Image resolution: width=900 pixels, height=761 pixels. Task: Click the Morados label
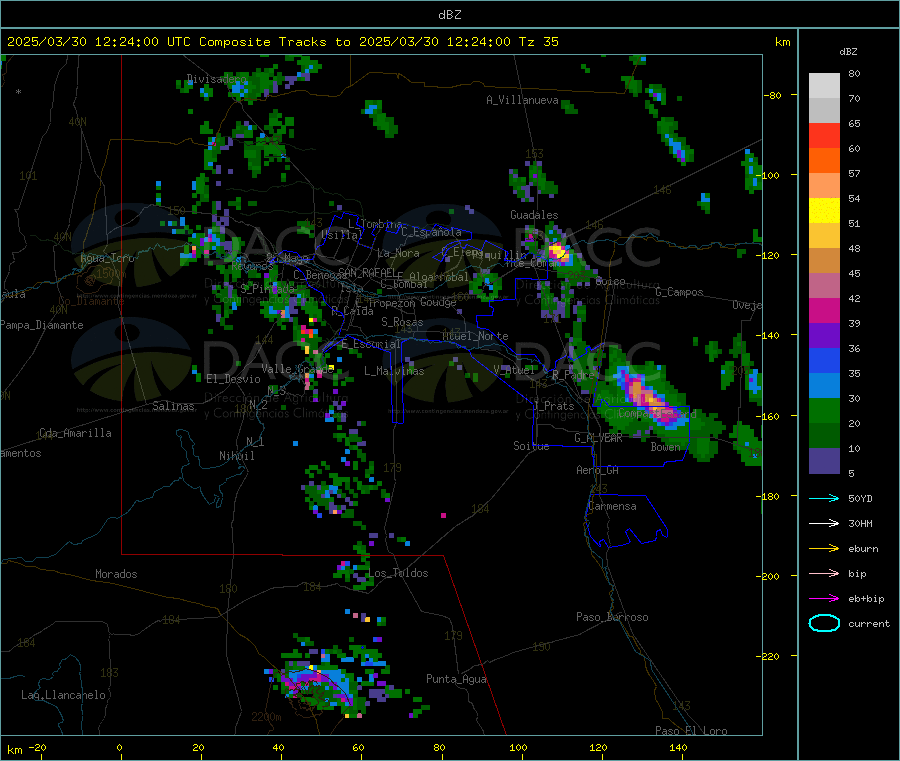point(116,574)
